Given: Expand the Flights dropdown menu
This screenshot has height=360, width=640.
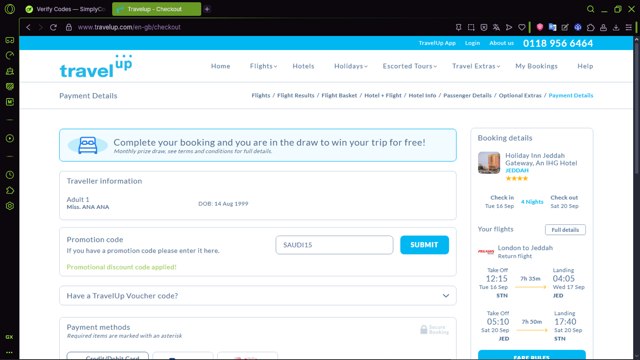Looking at the screenshot, I should (263, 66).
